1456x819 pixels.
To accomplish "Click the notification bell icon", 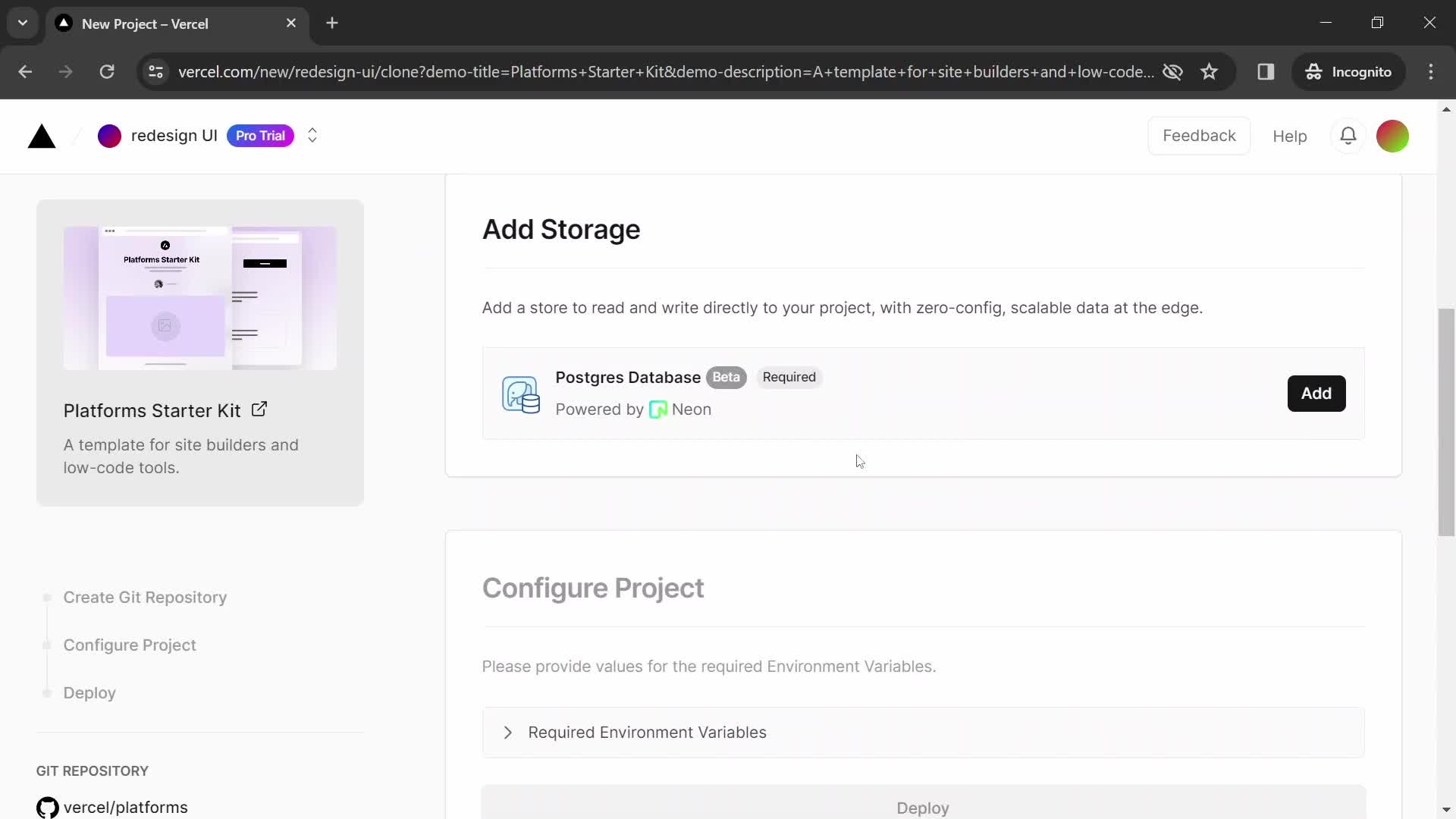I will (1349, 135).
